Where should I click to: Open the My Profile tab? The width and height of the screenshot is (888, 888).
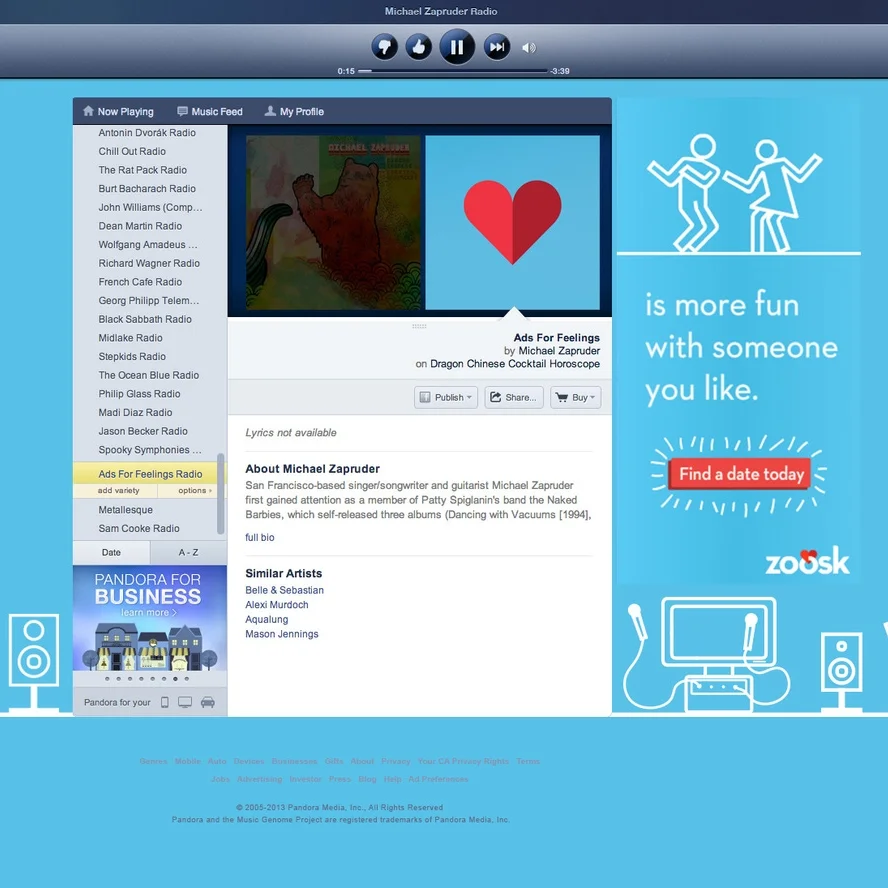(x=294, y=112)
